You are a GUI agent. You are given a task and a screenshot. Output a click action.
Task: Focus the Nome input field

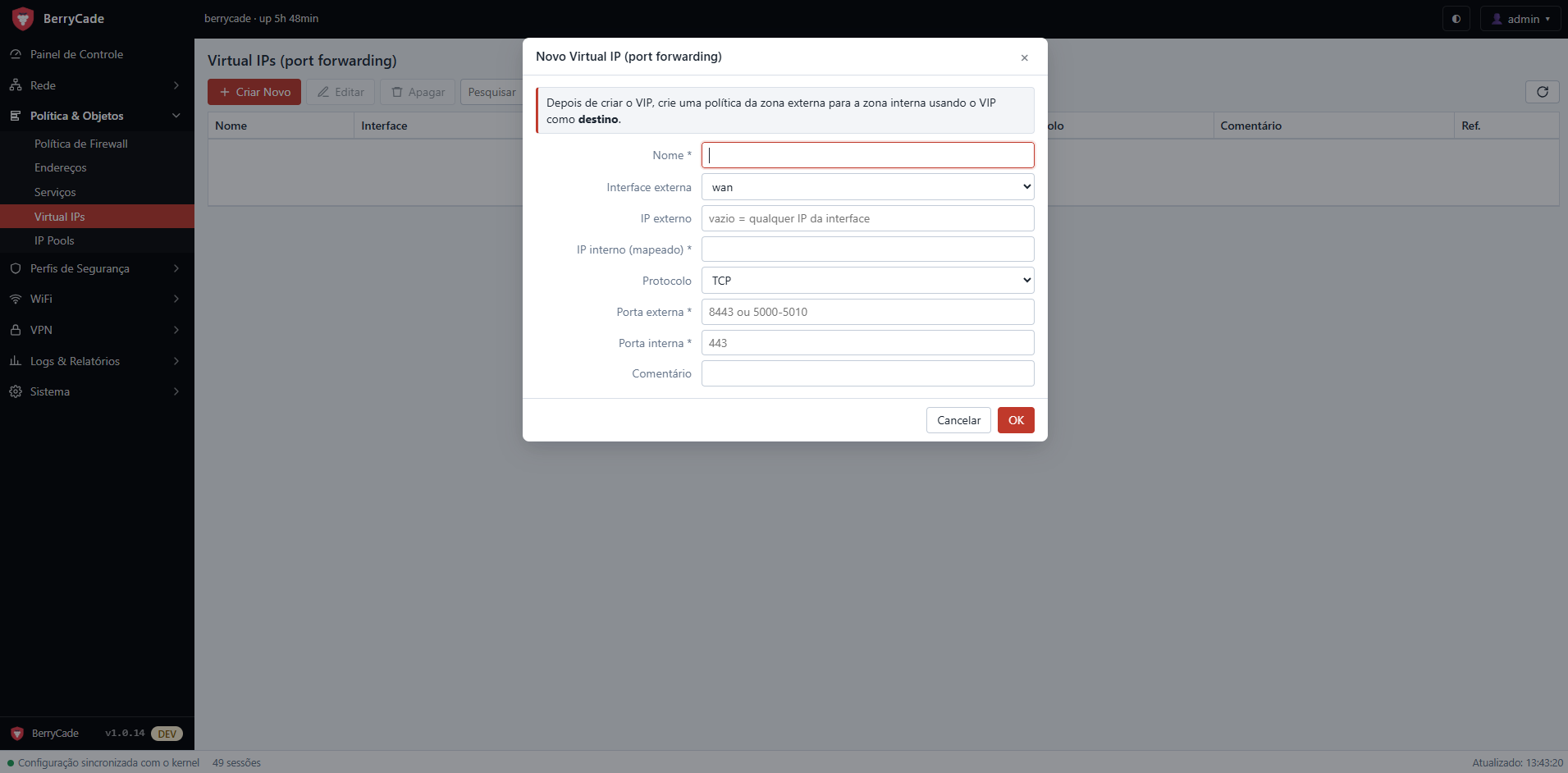868,155
